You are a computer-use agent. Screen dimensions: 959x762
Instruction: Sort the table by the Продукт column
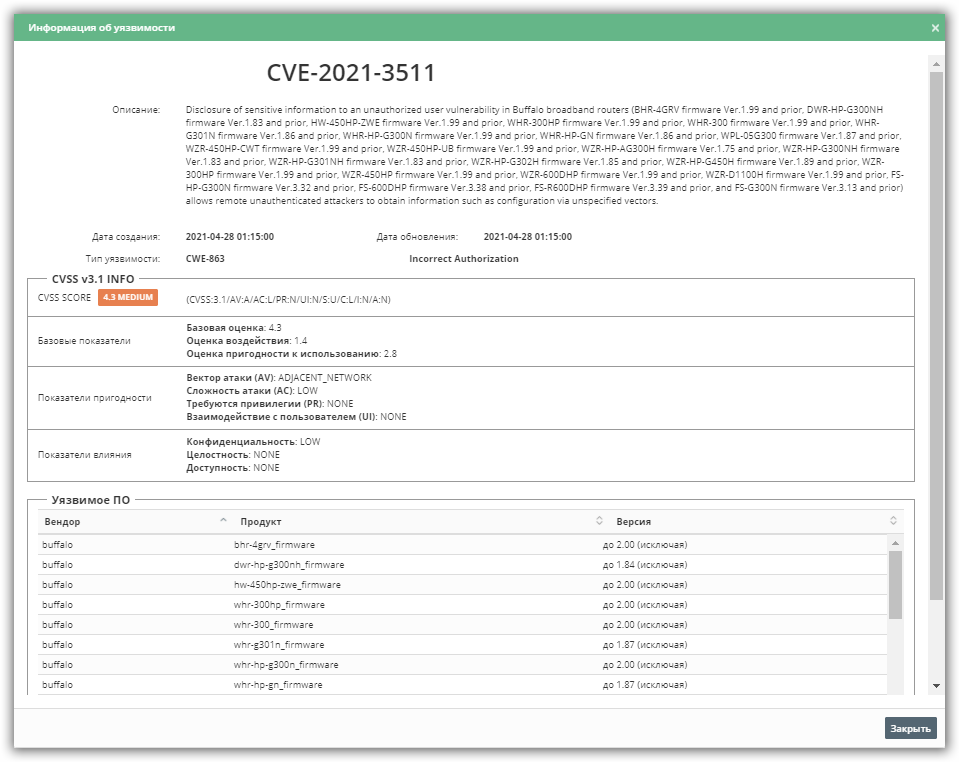coord(421,522)
